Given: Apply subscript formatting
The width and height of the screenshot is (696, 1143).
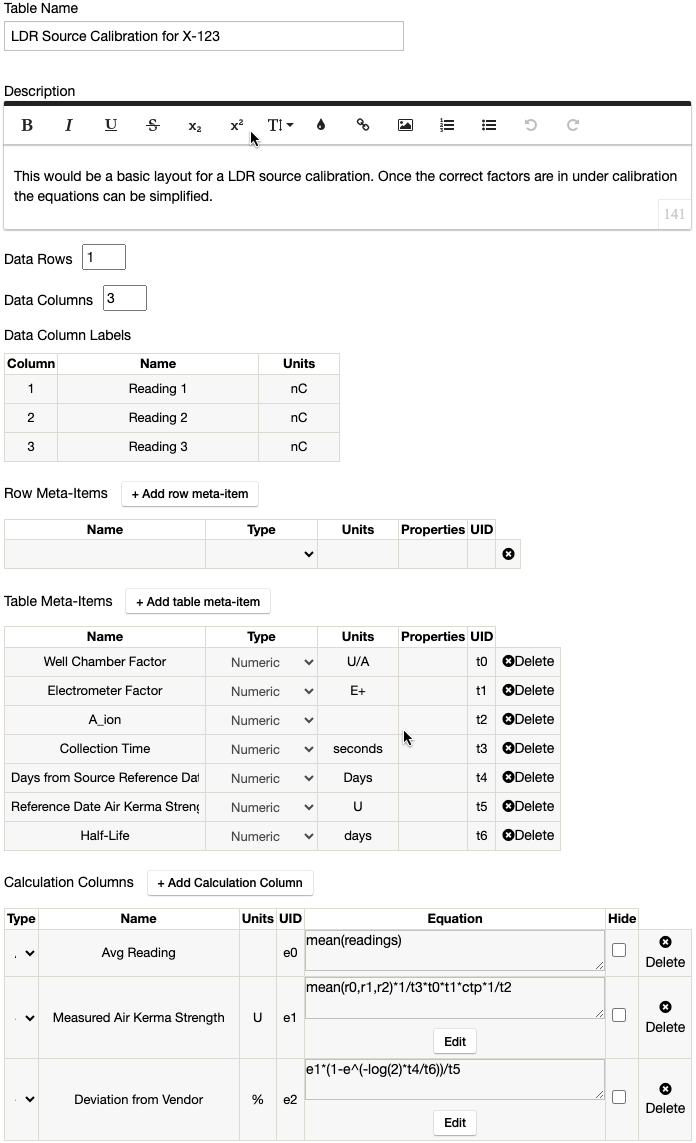Looking at the screenshot, I should click(x=195, y=125).
